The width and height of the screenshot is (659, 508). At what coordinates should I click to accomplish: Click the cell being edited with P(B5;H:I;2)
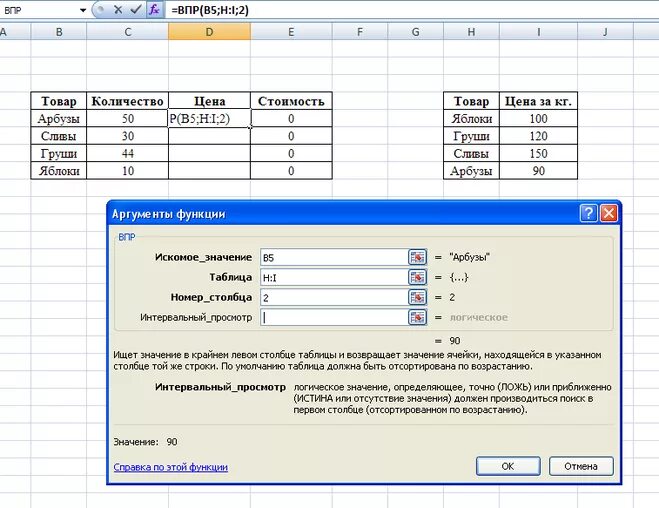(209, 119)
